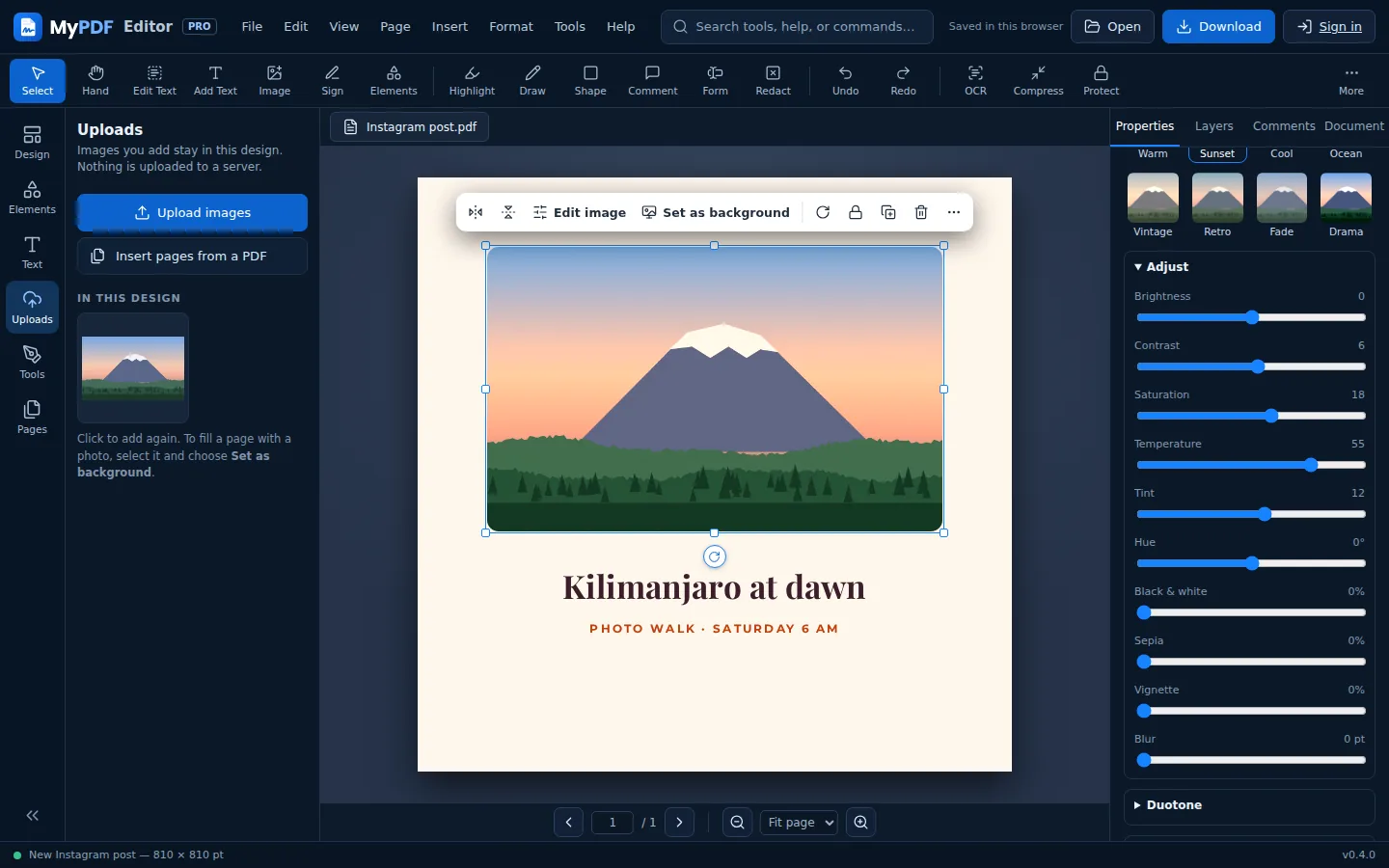Open the More tools menu
This screenshot has height=868, width=1389.
[x=1351, y=81]
